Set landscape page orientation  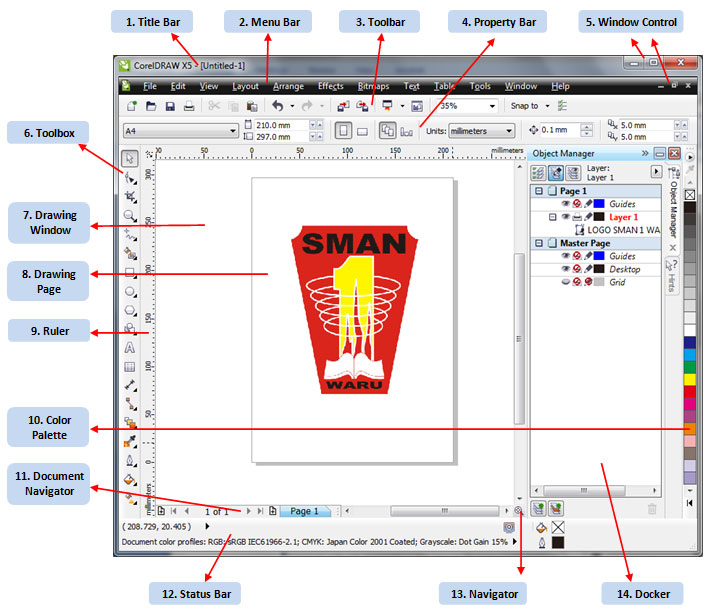pos(362,132)
